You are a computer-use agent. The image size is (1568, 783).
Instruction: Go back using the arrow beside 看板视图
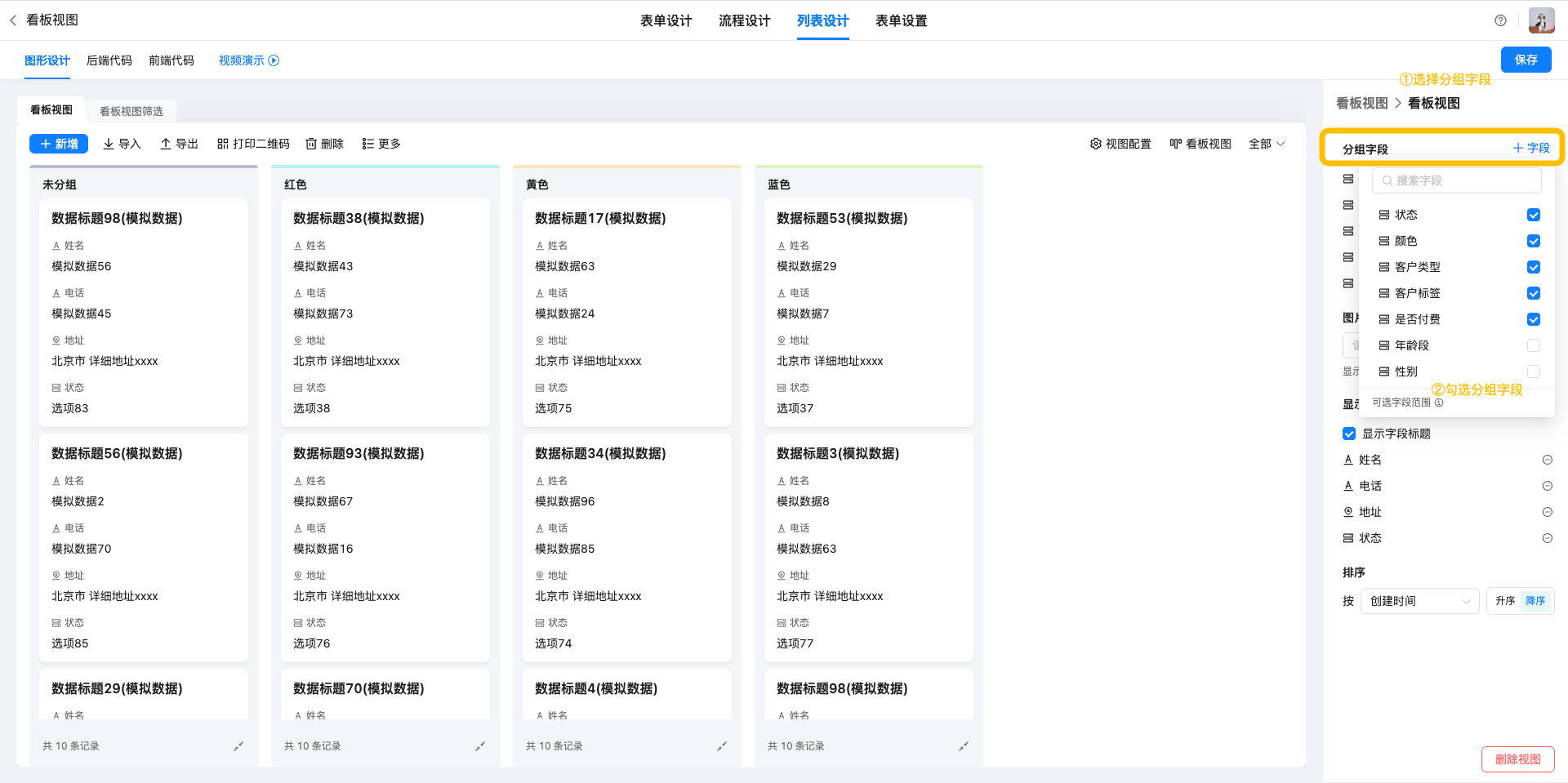pyautogui.click(x=12, y=20)
